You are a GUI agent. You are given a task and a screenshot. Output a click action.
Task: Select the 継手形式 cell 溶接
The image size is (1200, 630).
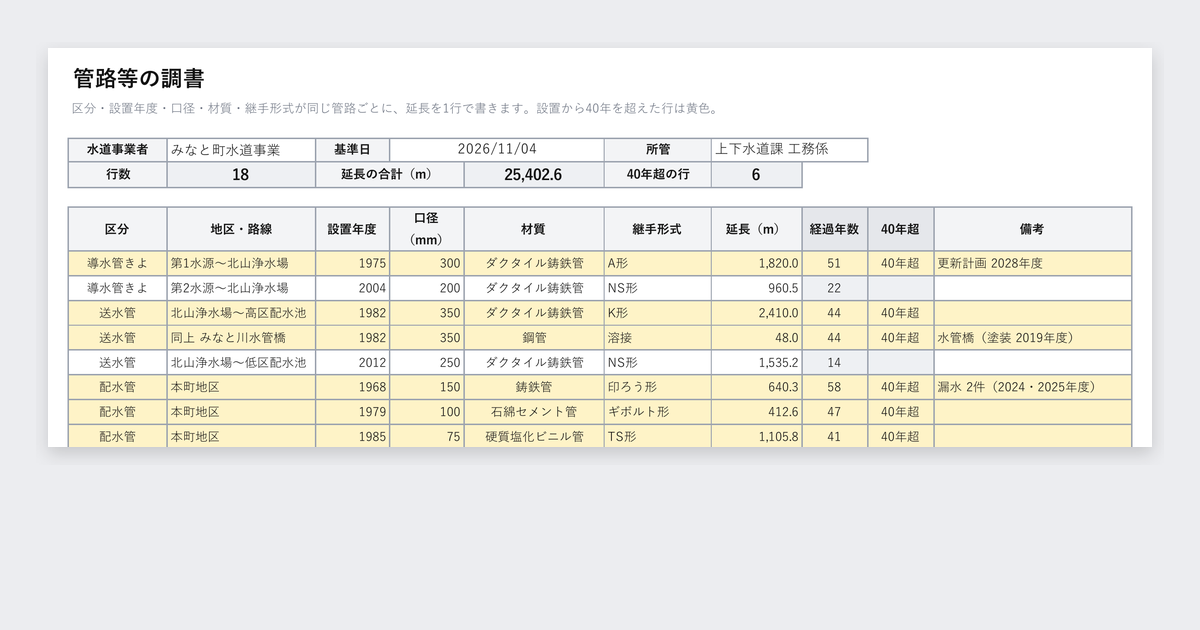pos(658,338)
